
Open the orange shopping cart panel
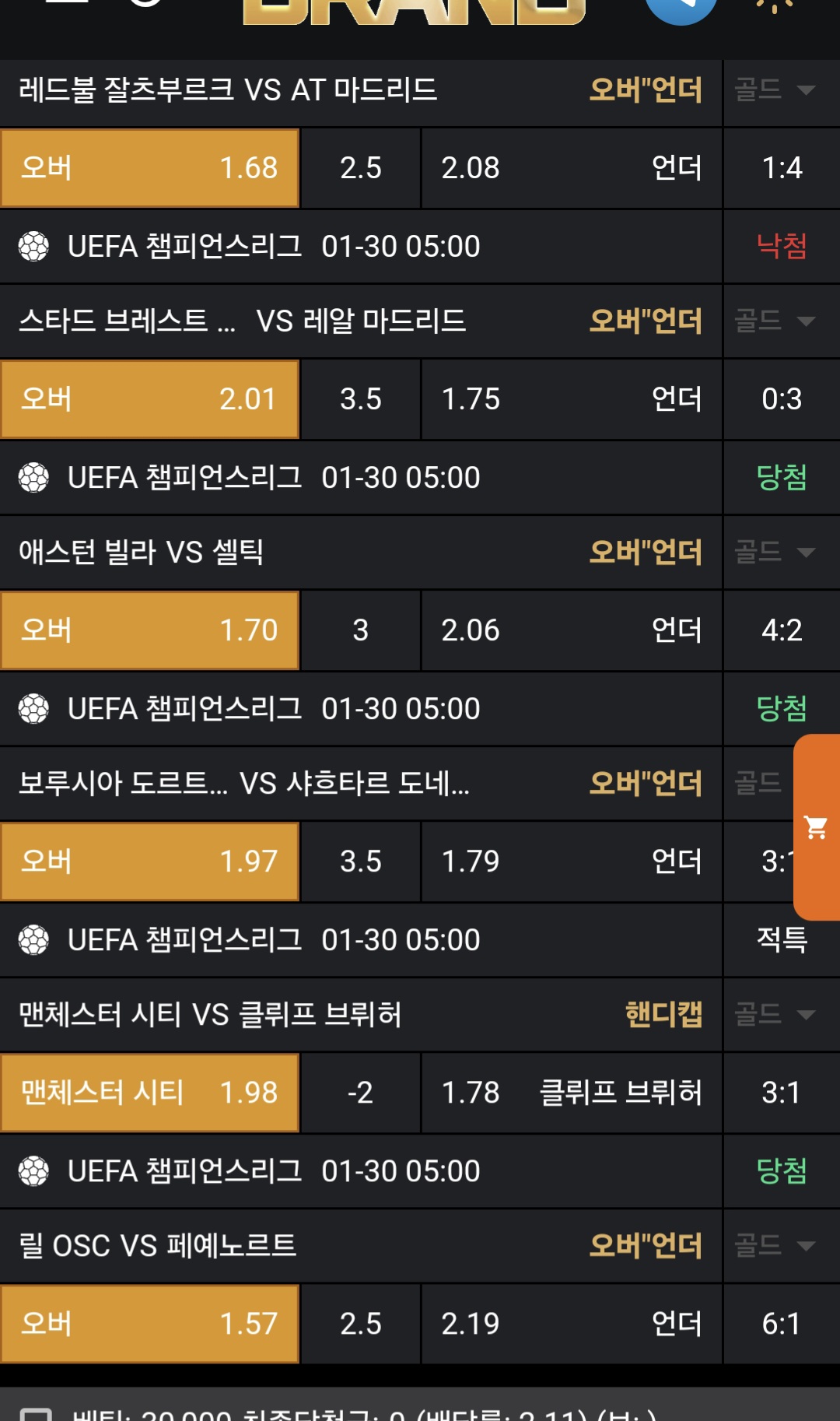[x=817, y=826]
